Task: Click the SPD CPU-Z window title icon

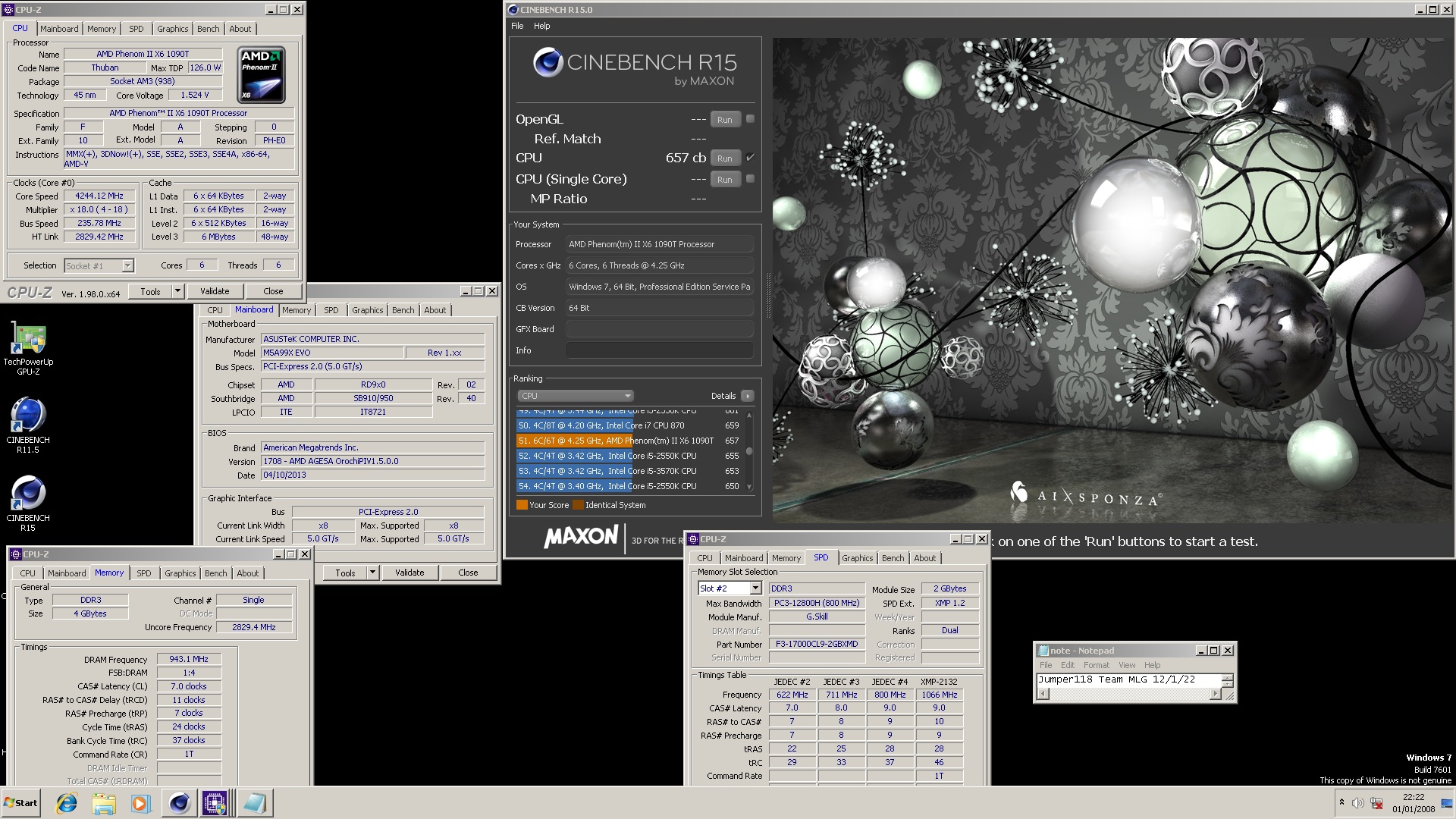Action: [693, 539]
